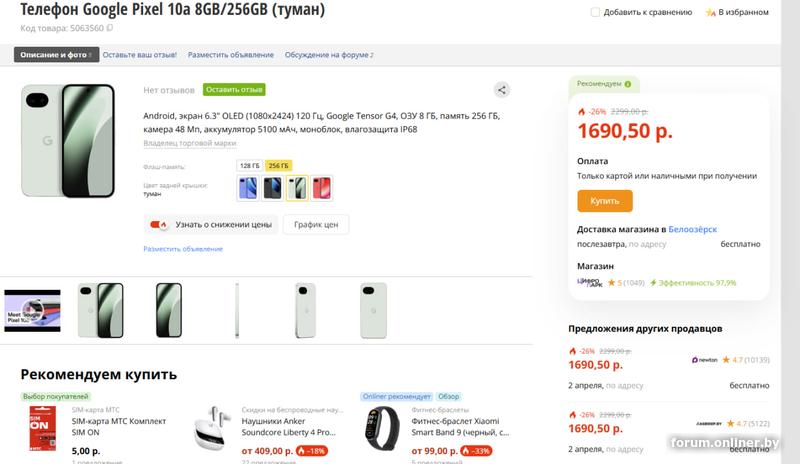This screenshot has width=800, height=464.
Task: Choose the red back cover color swatch
Action: (x=320, y=187)
